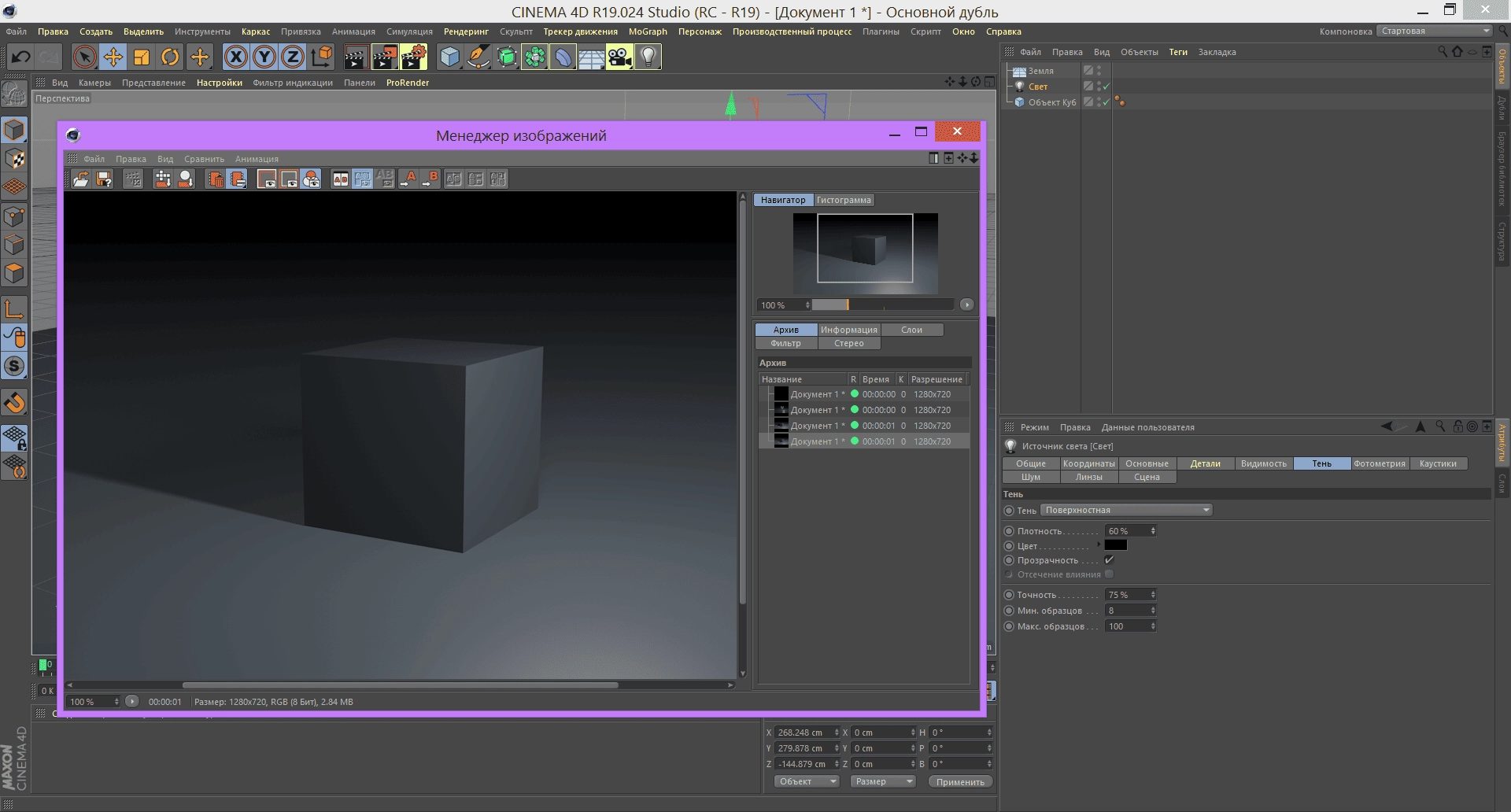Switch to Информация tab

click(x=848, y=330)
